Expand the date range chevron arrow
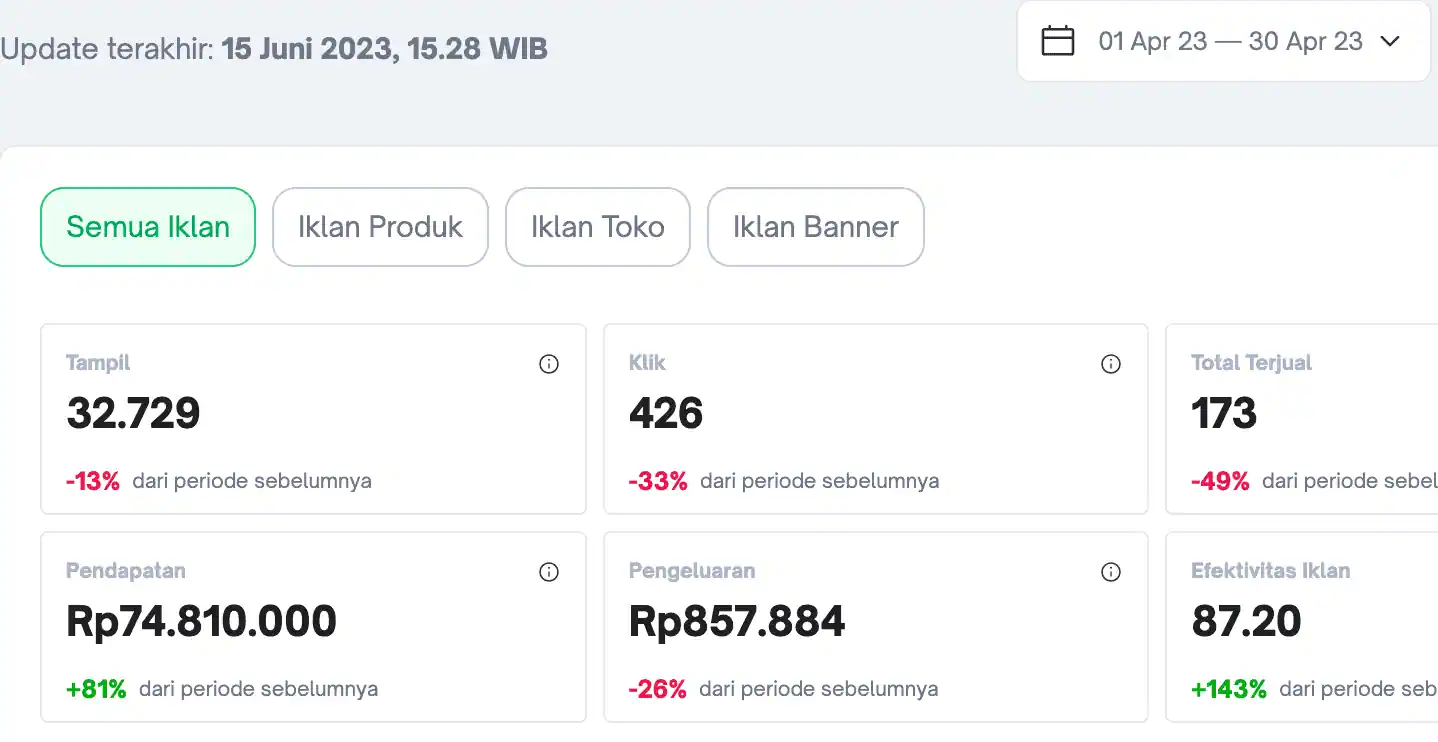 point(1390,41)
